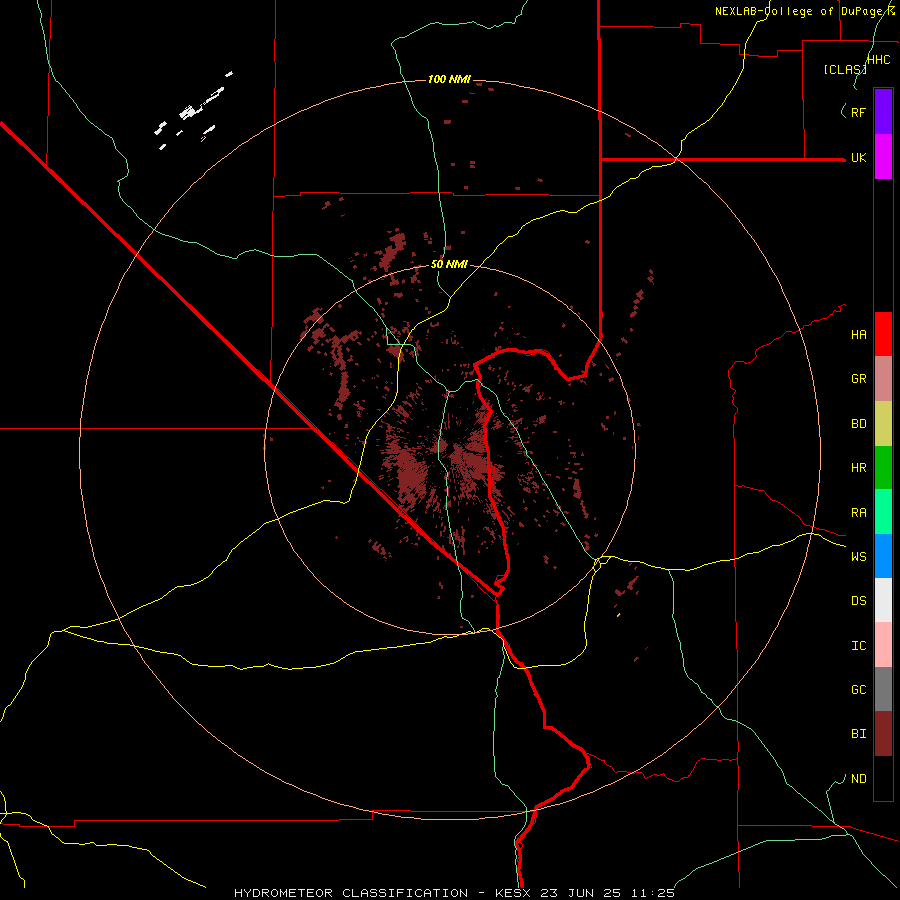Click the magenta UK legend color swatch

click(x=883, y=156)
